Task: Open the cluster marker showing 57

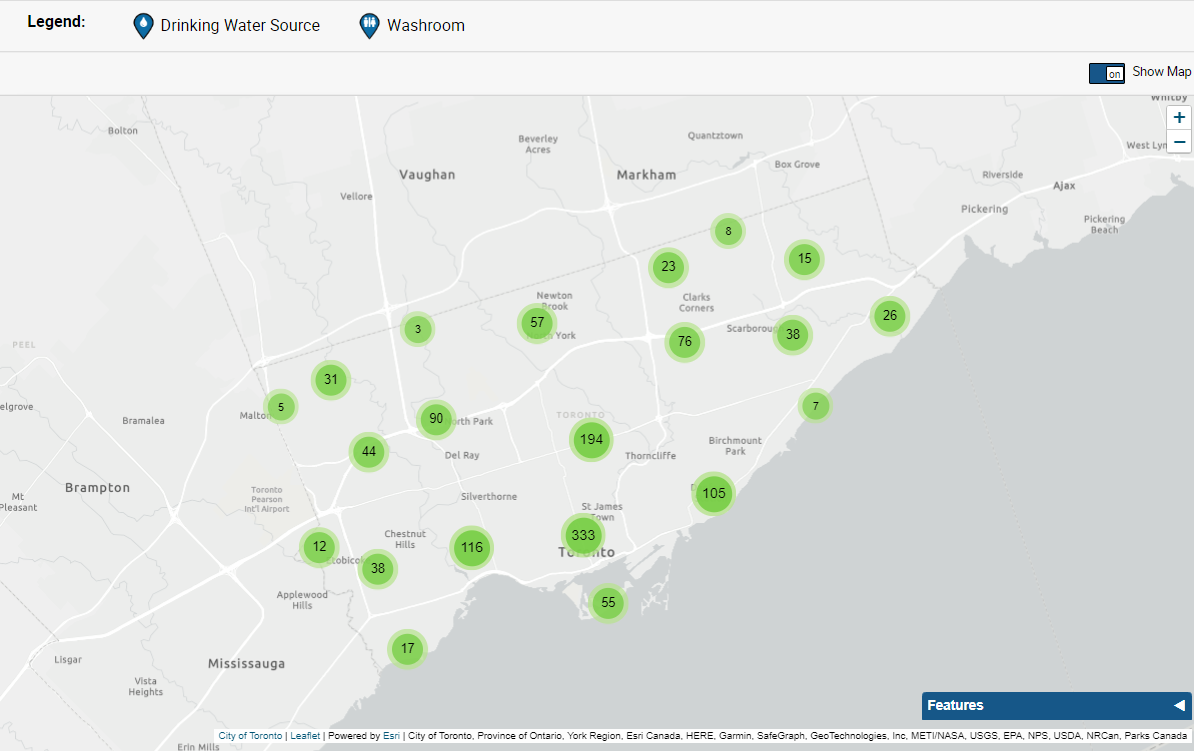Action: click(x=537, y=323)
